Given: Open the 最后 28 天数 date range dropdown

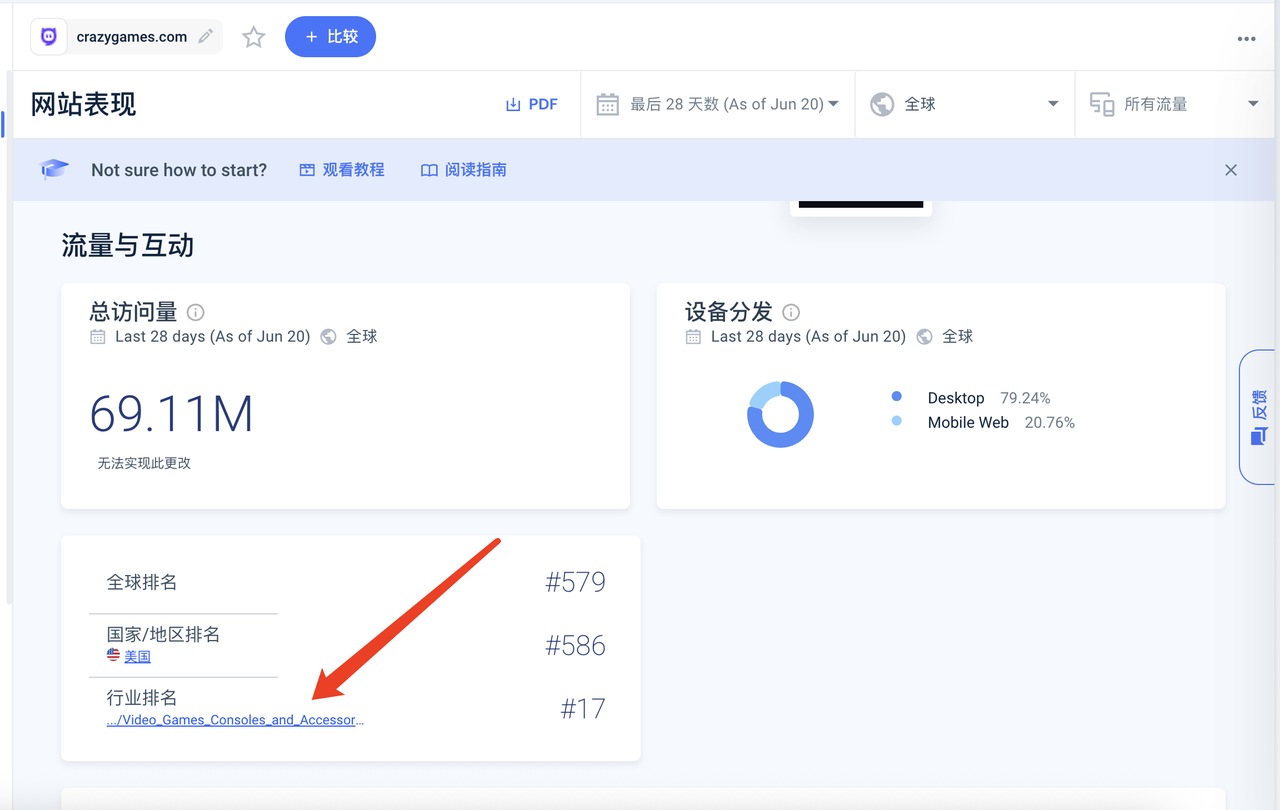Looking at the screenshot, I should [x=718, y=104].
